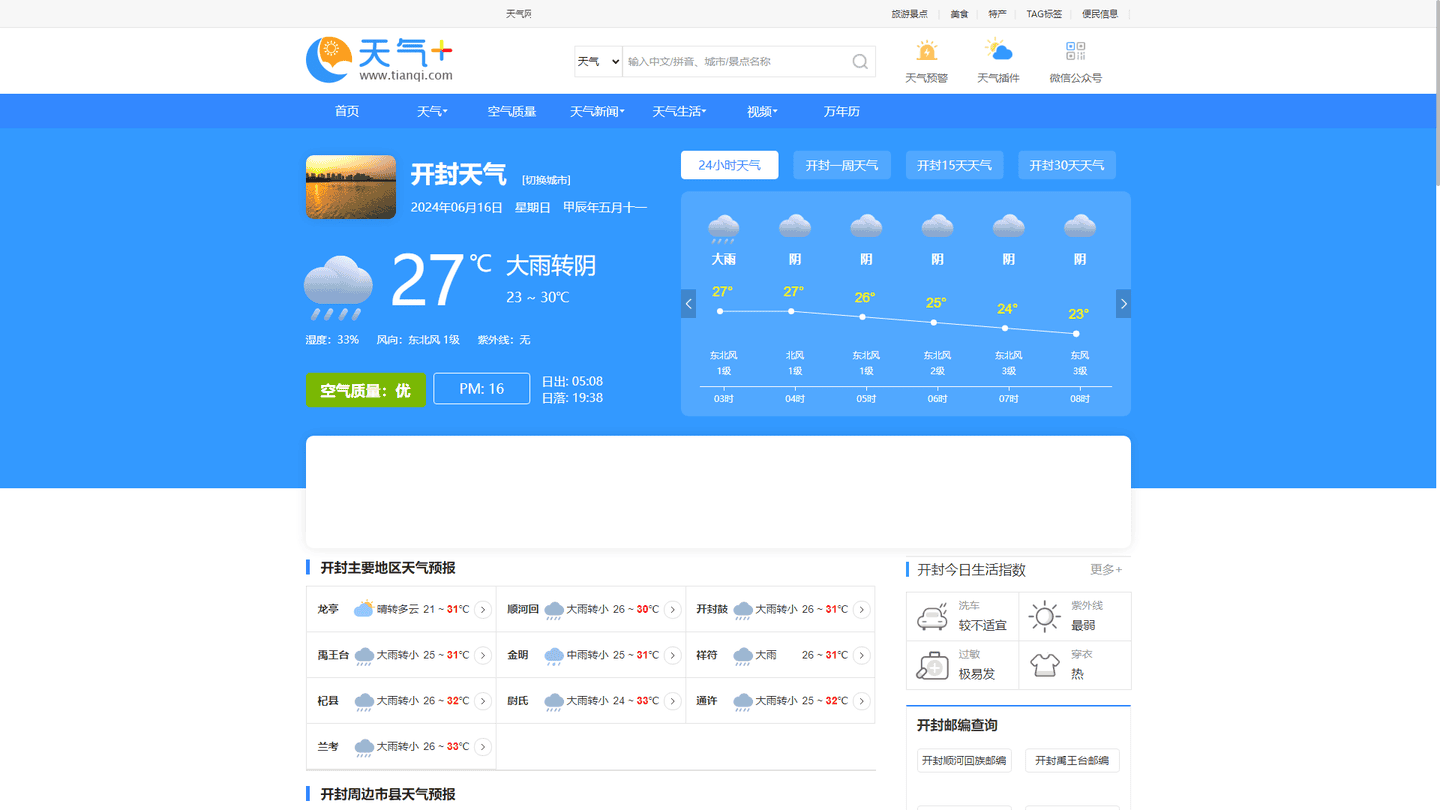Screen dimensions: 1440x810
Task: Click the 龙亭 district name
Action: point(328,609)
